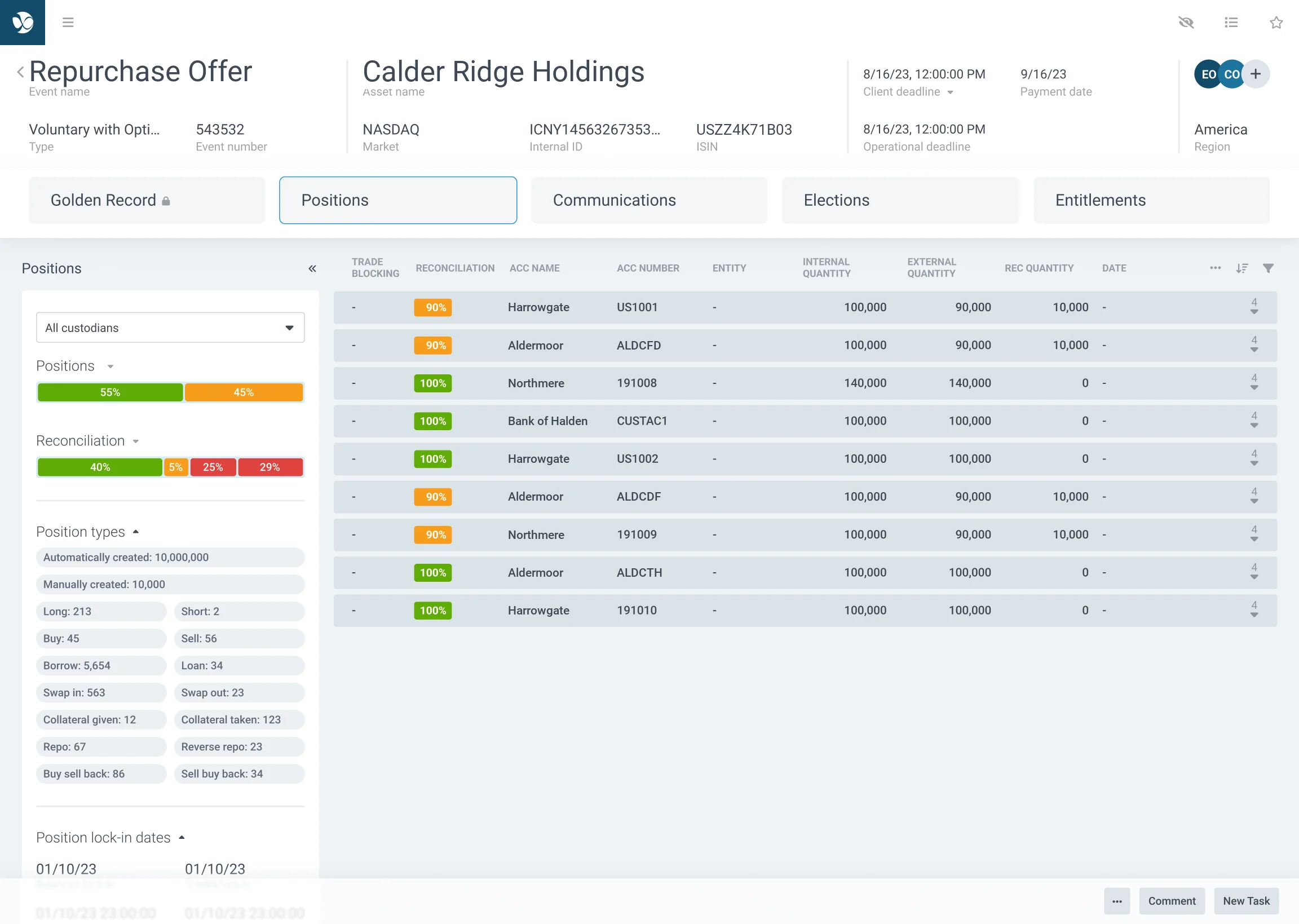1299x924 pixels.
Task: Click the table filter funnel icon
Action: pyautogui.click(x=1267, y=268)
